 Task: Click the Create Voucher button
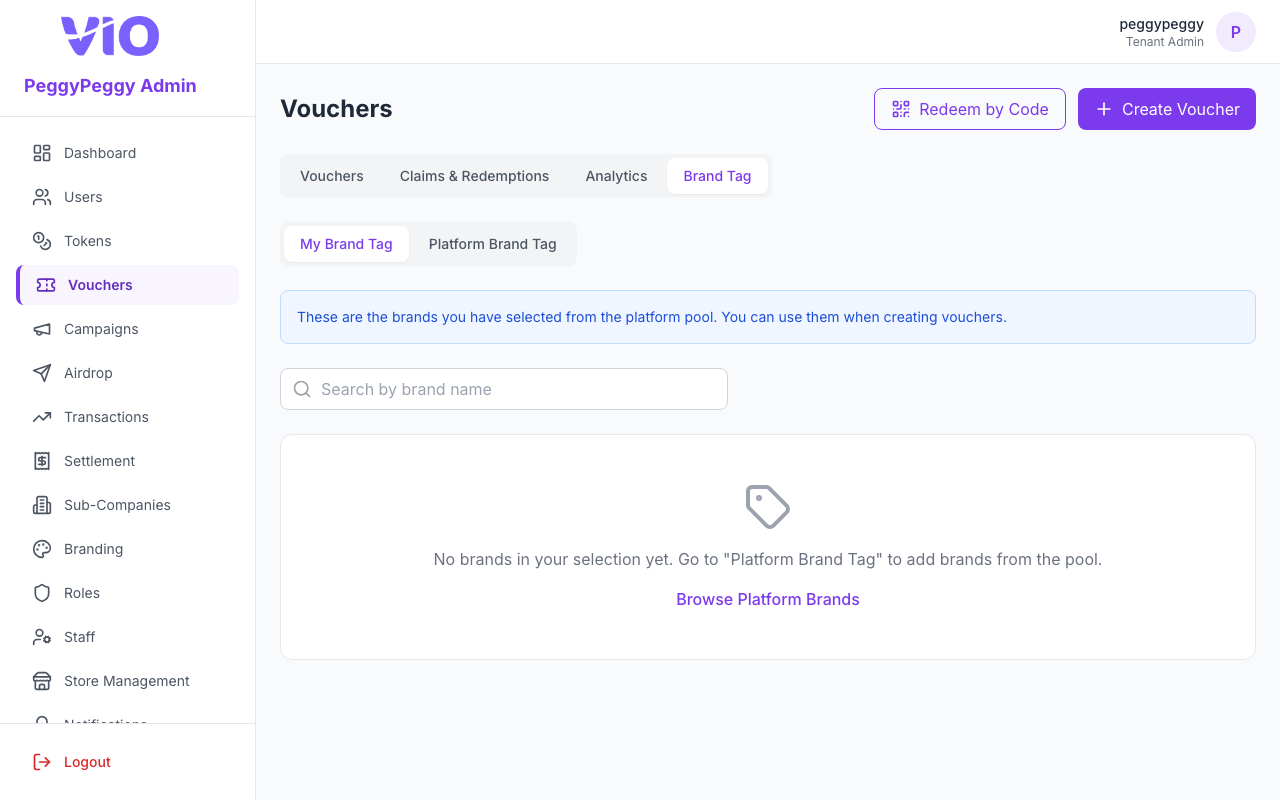click(1167, 109)
